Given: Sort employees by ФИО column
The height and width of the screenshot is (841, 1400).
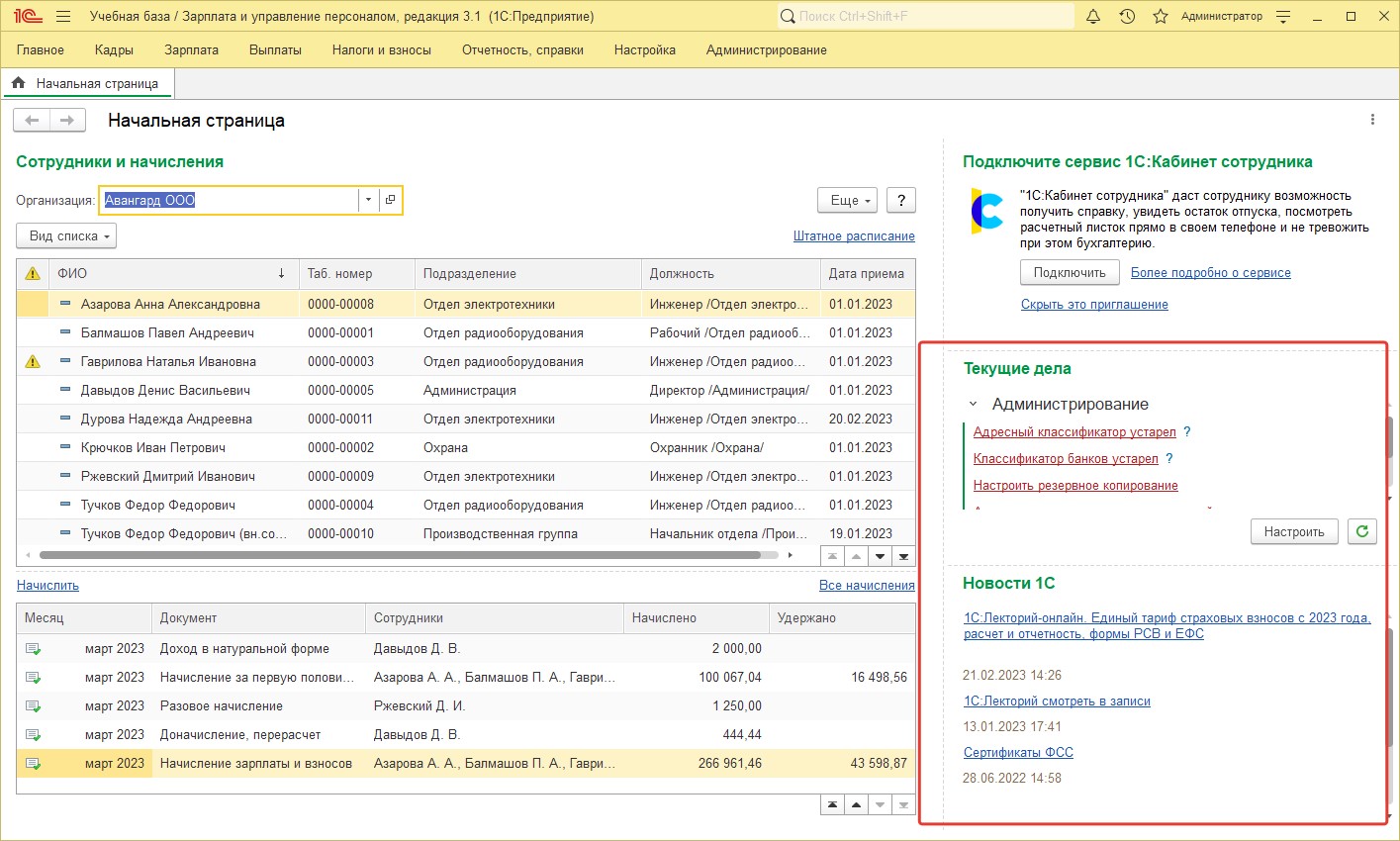Looking at the screenshot, I should coord(173,273).
